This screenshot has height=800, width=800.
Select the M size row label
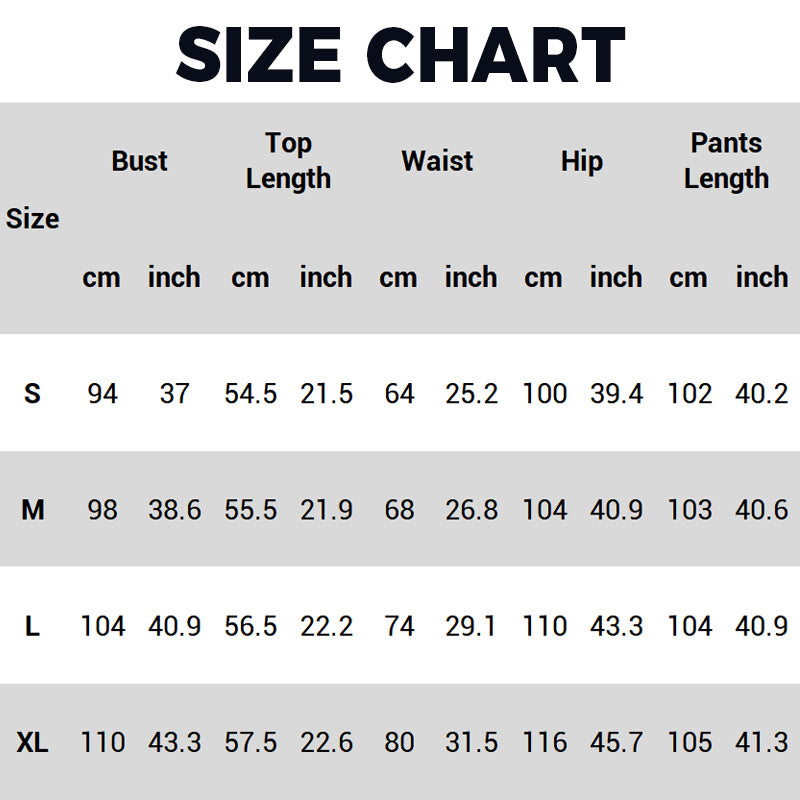(33, 510)
